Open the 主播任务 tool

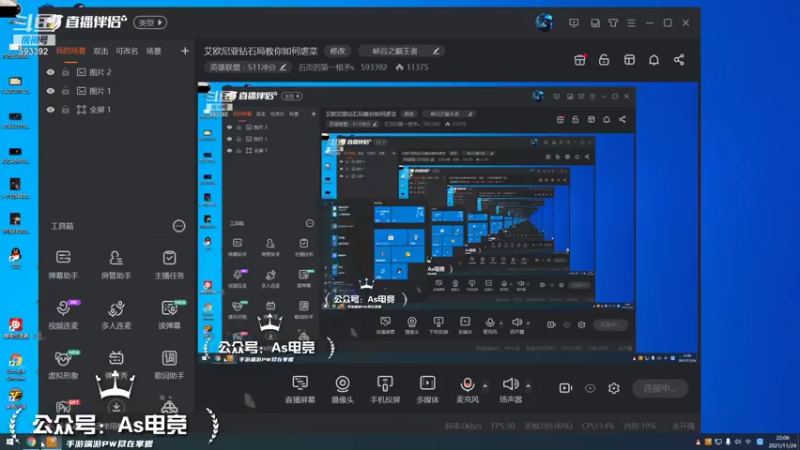[x=169, y=264]
